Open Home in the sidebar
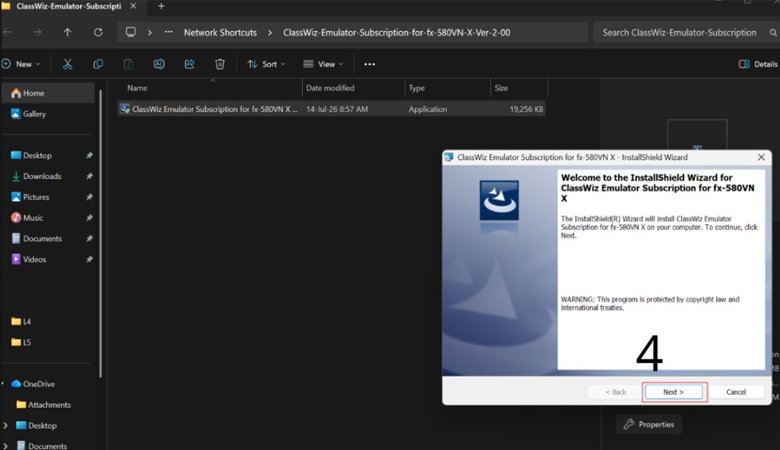 click(x=48, y=93)
